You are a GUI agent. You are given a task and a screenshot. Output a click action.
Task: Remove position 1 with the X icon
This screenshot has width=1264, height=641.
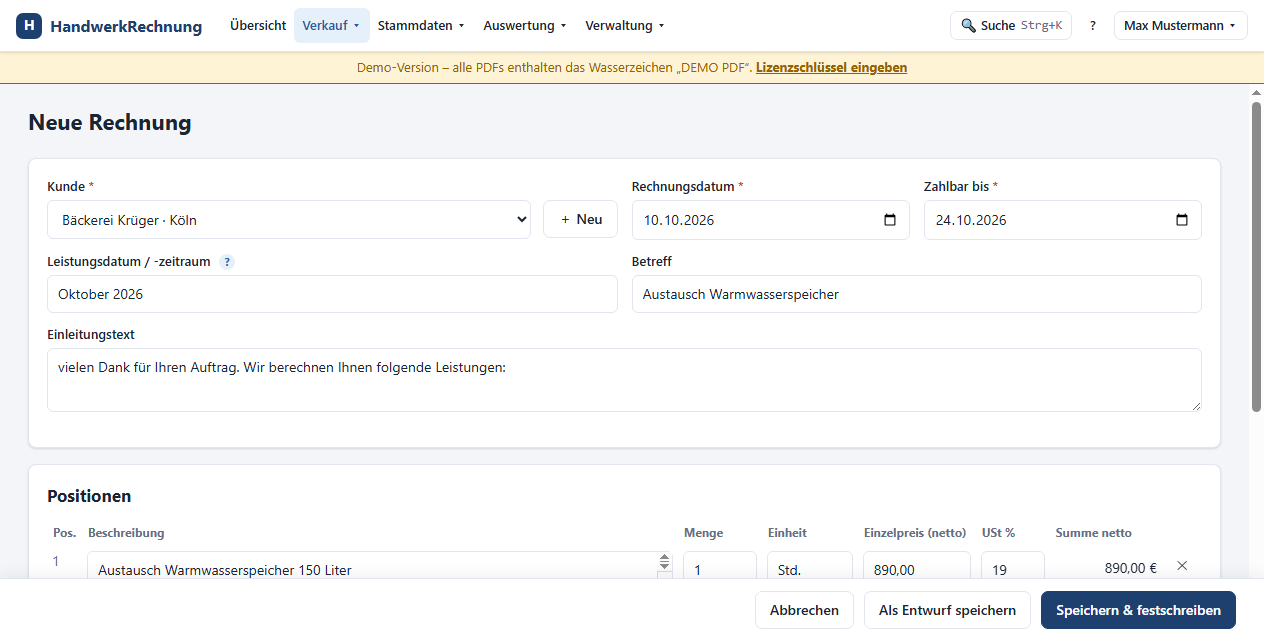[1182, 566]
